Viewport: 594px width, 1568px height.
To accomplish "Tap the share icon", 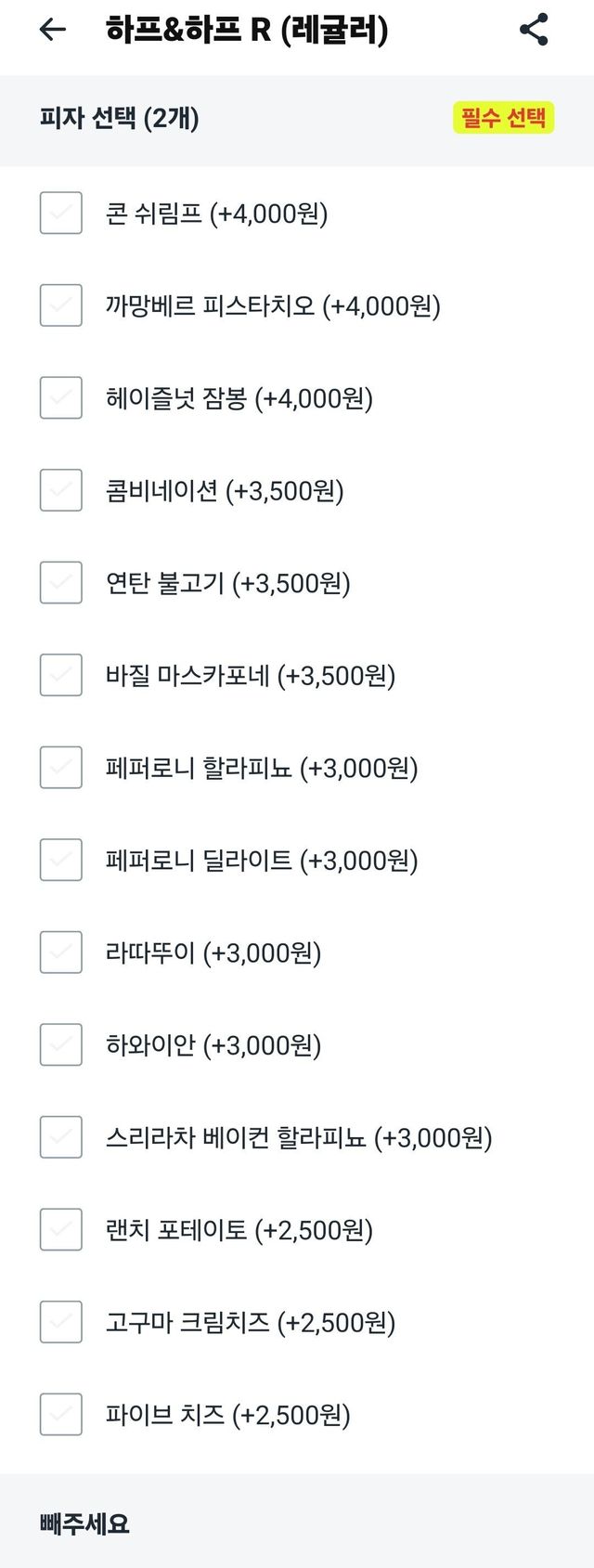I will [534, 31].
